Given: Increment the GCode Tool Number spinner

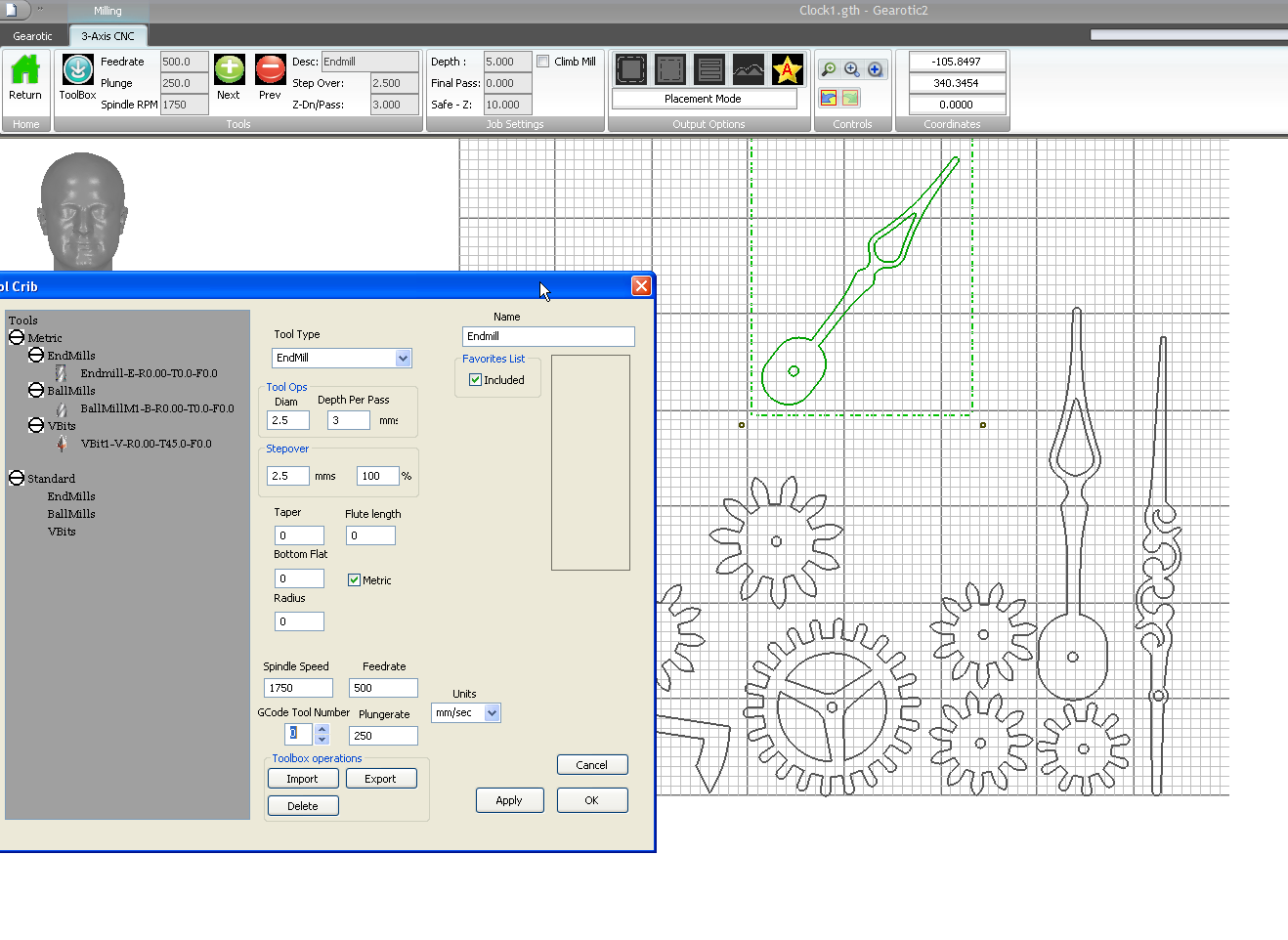Looking at the screenshot, I should pyautogui.click(x=322, y=729).
